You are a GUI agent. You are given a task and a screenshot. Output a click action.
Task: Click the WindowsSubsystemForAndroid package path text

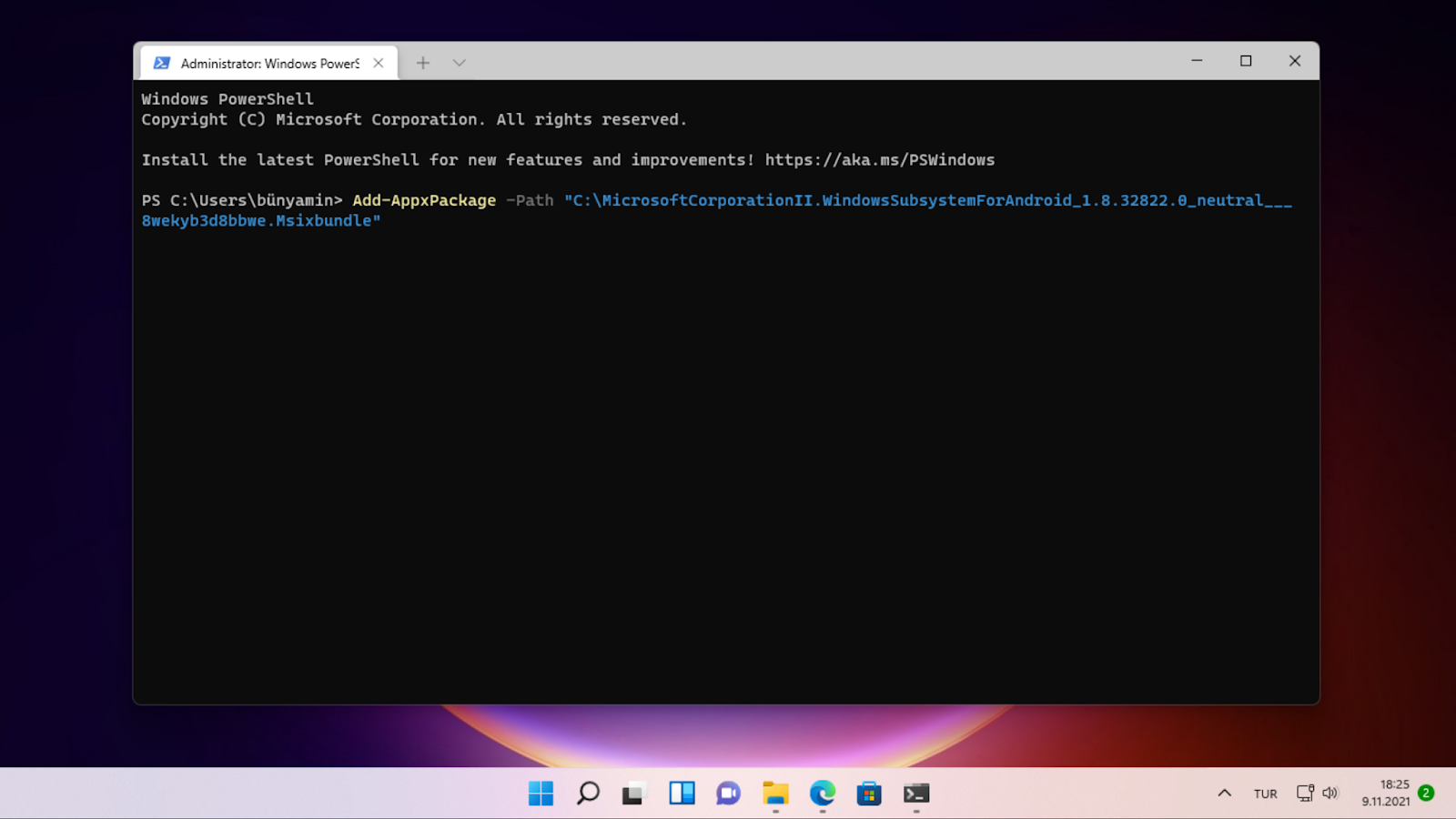tap(928, 200)
